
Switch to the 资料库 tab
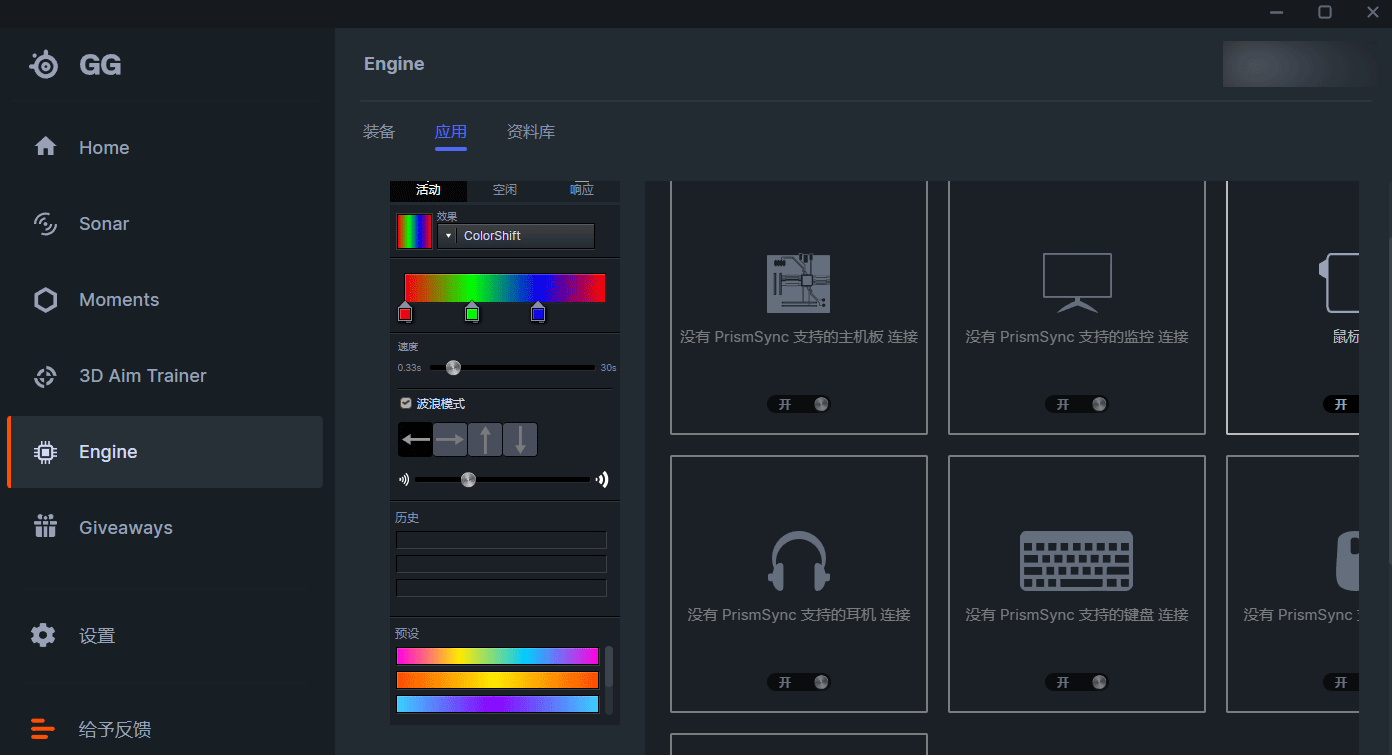click(531, 132)
